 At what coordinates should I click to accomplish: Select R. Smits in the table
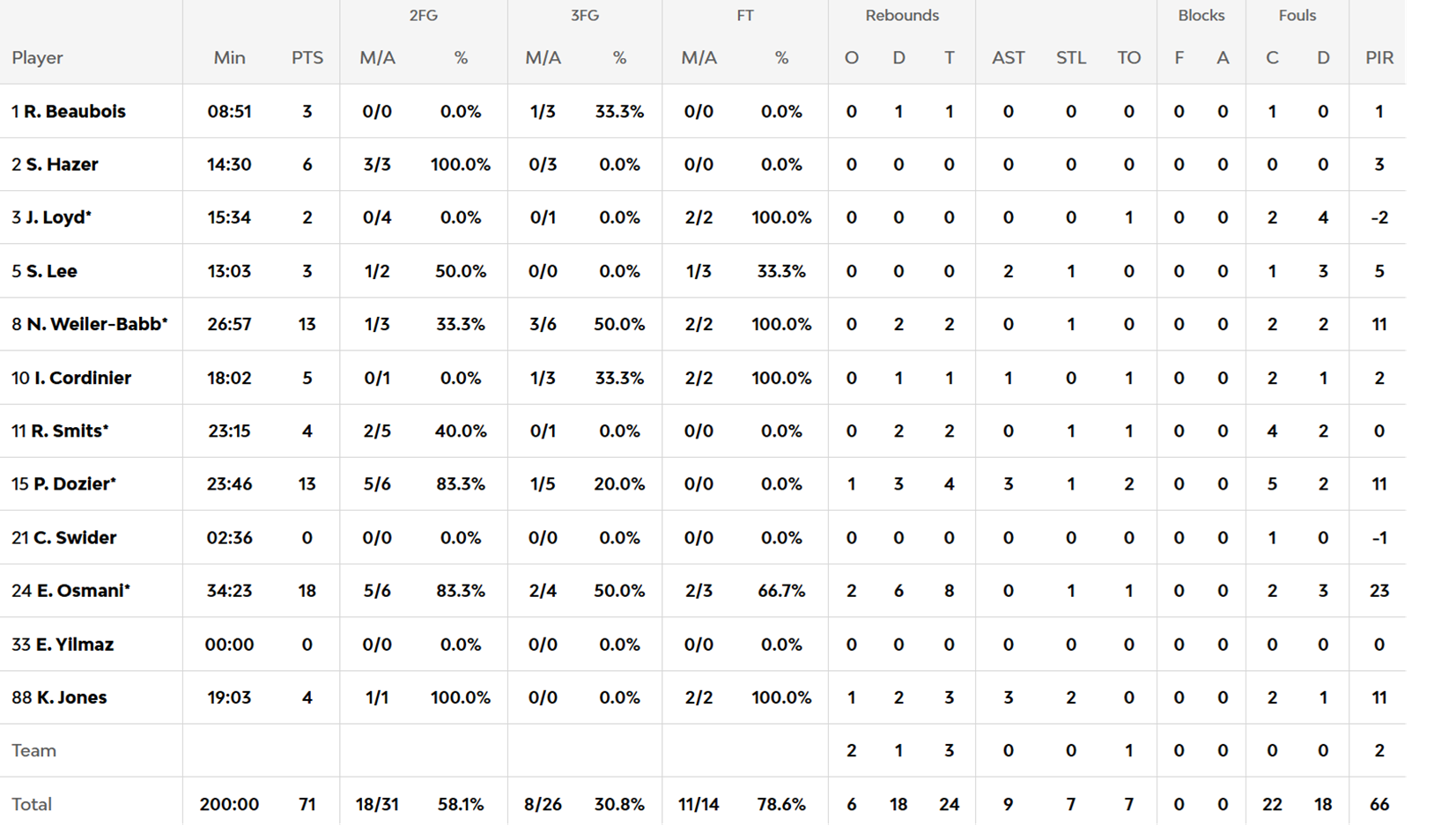(x=69, y=431)
